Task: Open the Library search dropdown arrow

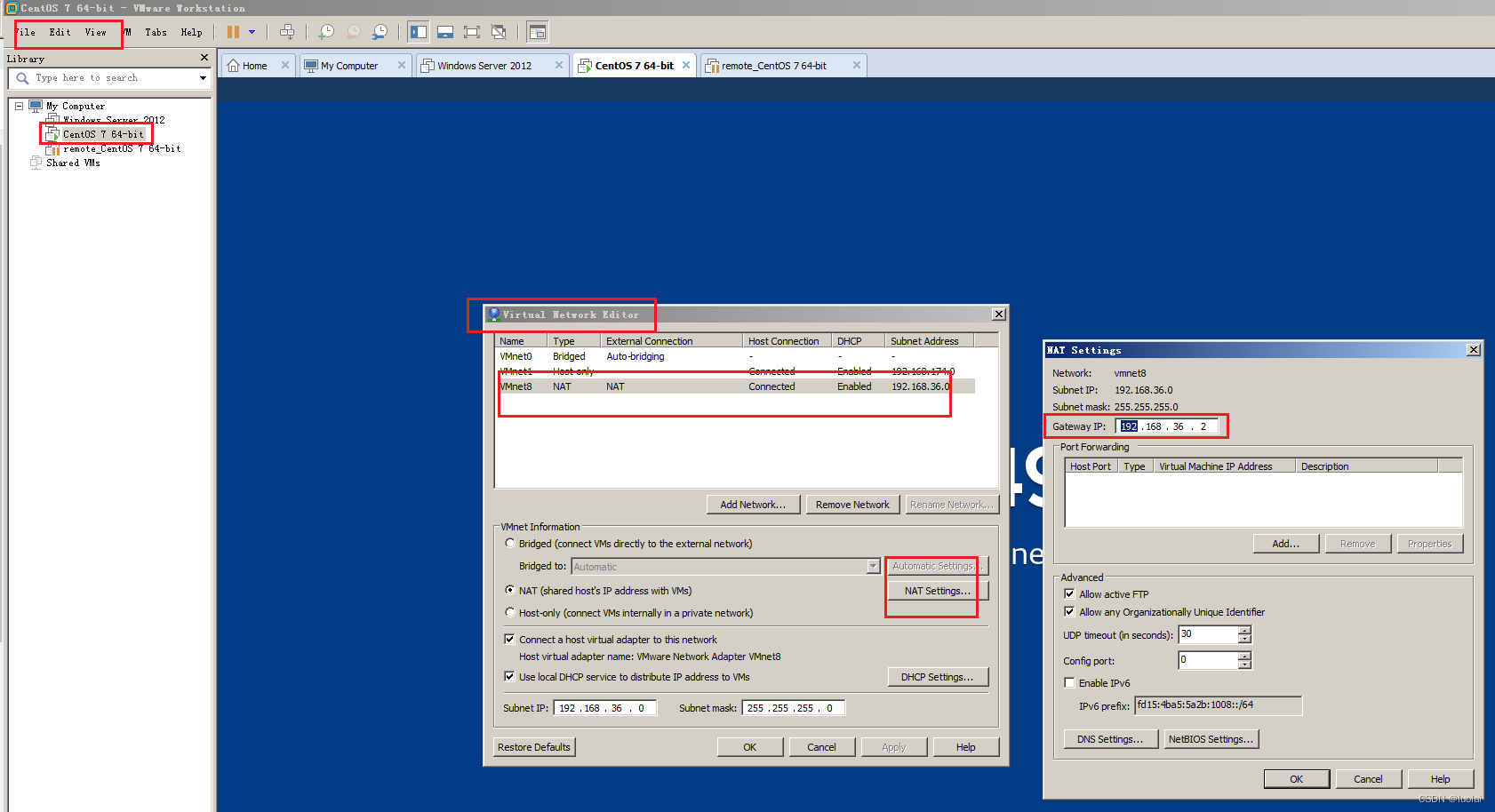Action: [203, 78]
